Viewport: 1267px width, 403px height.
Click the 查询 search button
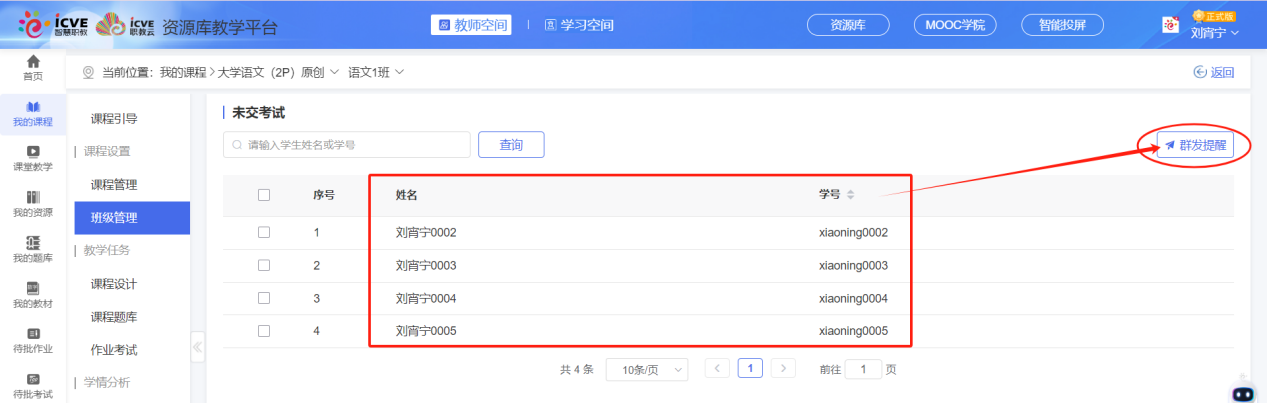pyautogui.click(x=511, y=145)
